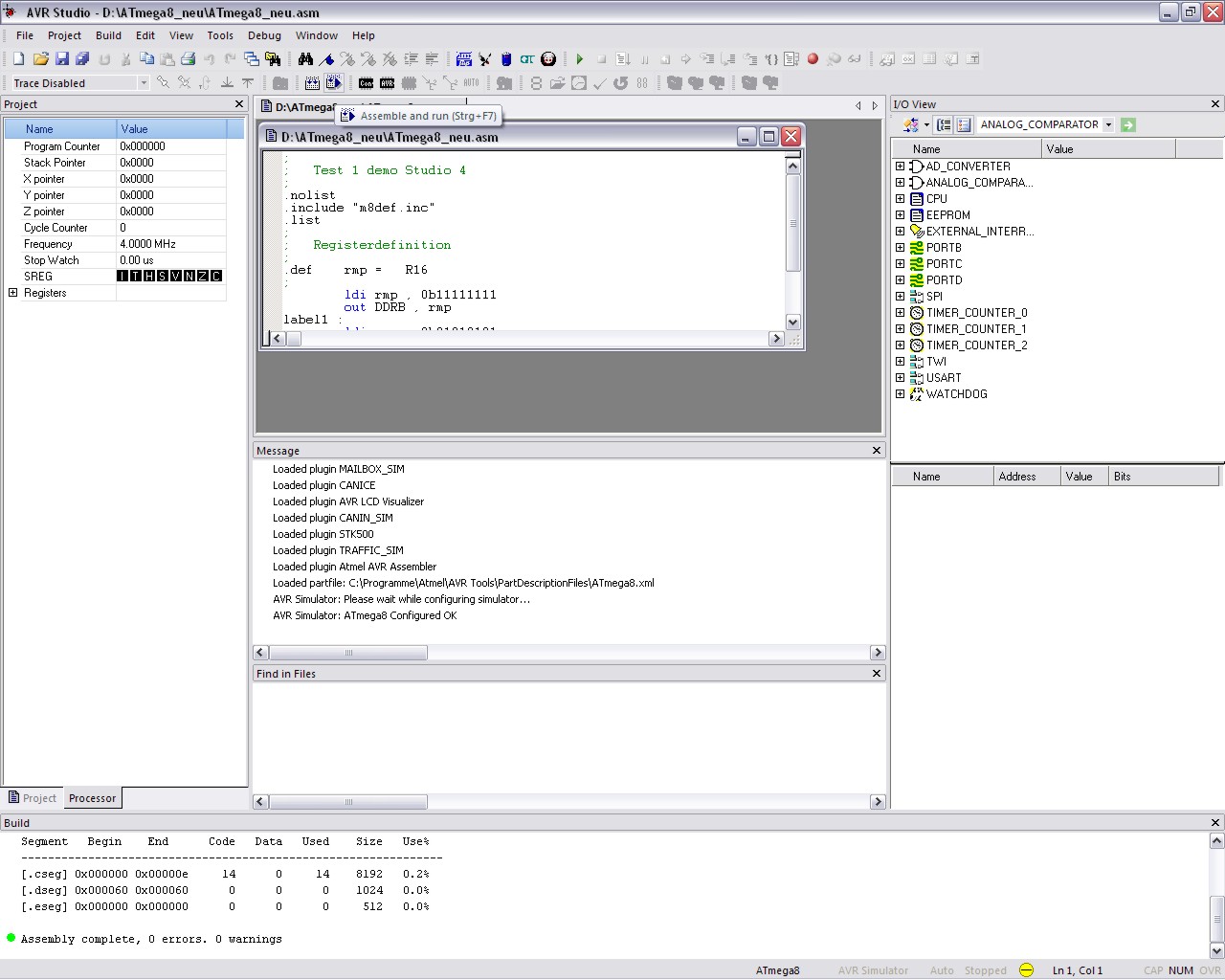Expand the CPU tree node
The image size is (1225, 980).
pyautogui.click(x=900, y=199)
